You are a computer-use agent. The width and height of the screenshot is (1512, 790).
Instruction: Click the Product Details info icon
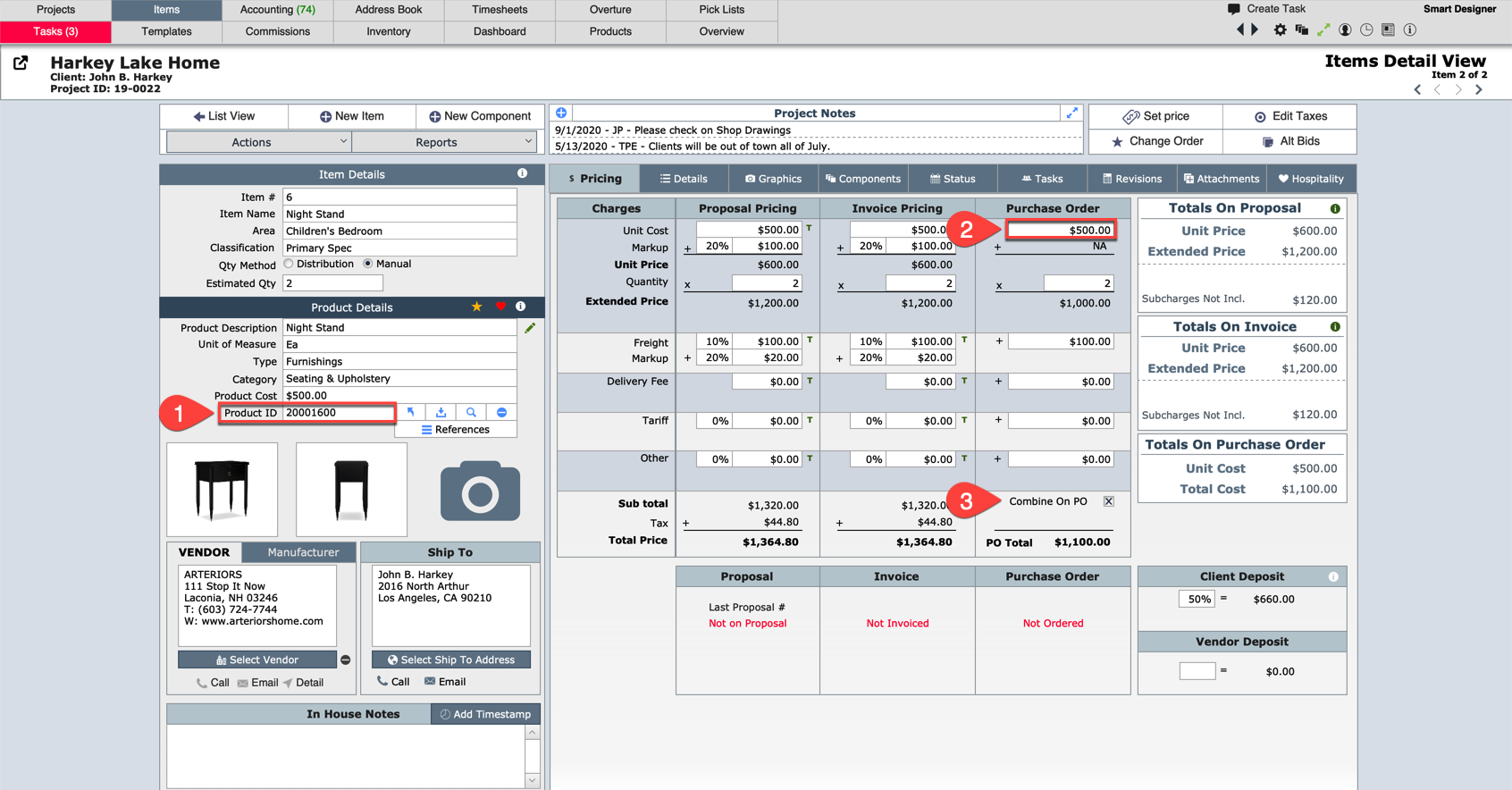click(x=521, y=307)
